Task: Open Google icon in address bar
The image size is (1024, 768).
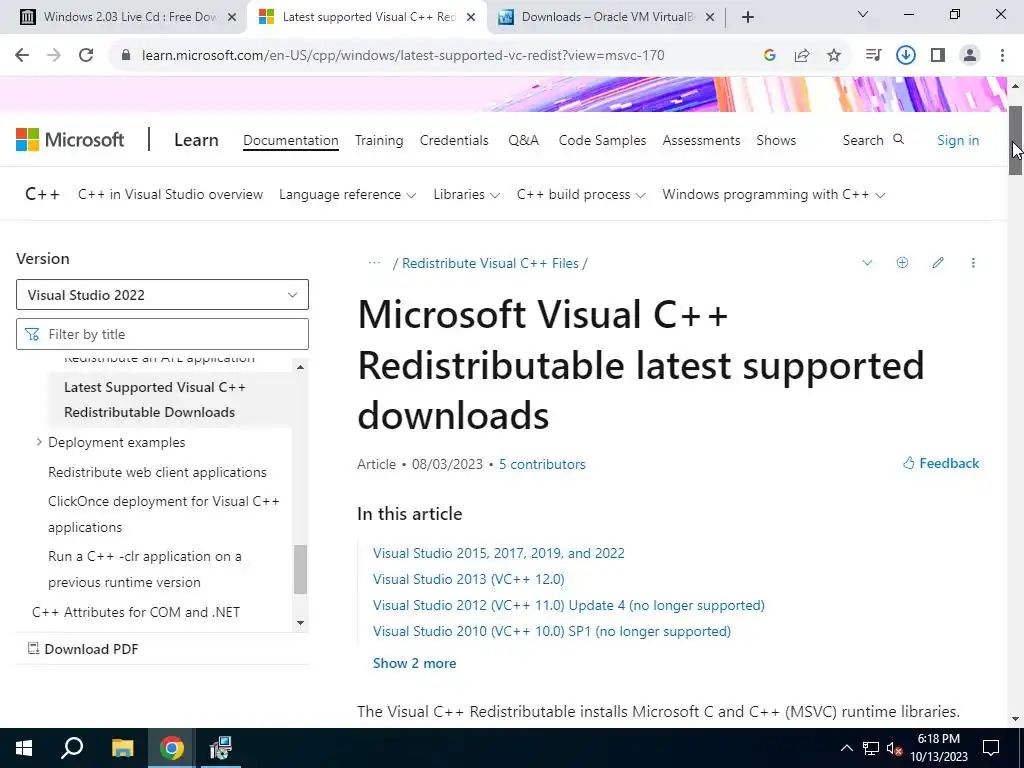Action: 769,56
